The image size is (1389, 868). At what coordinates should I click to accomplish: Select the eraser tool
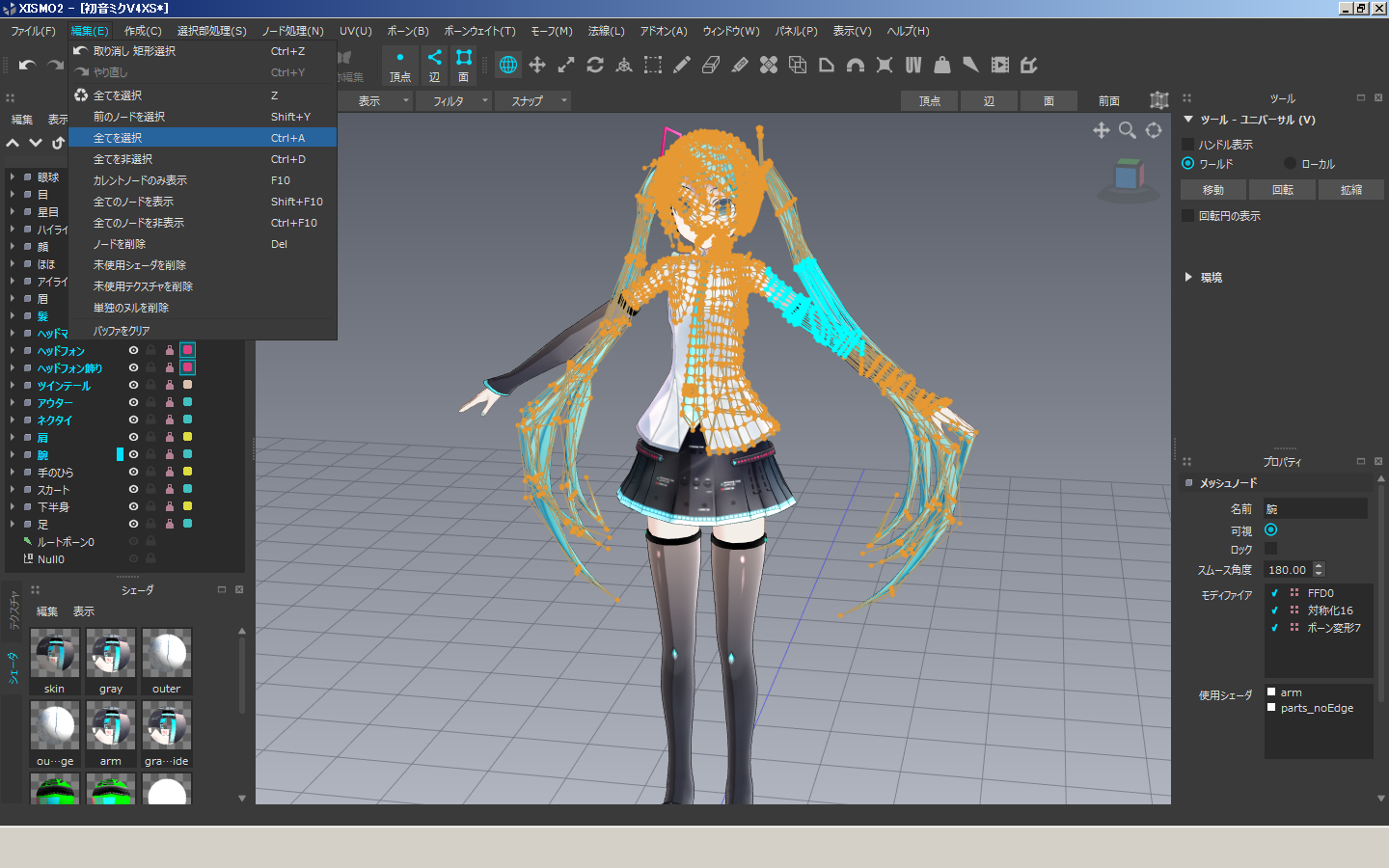coord(711,65)
